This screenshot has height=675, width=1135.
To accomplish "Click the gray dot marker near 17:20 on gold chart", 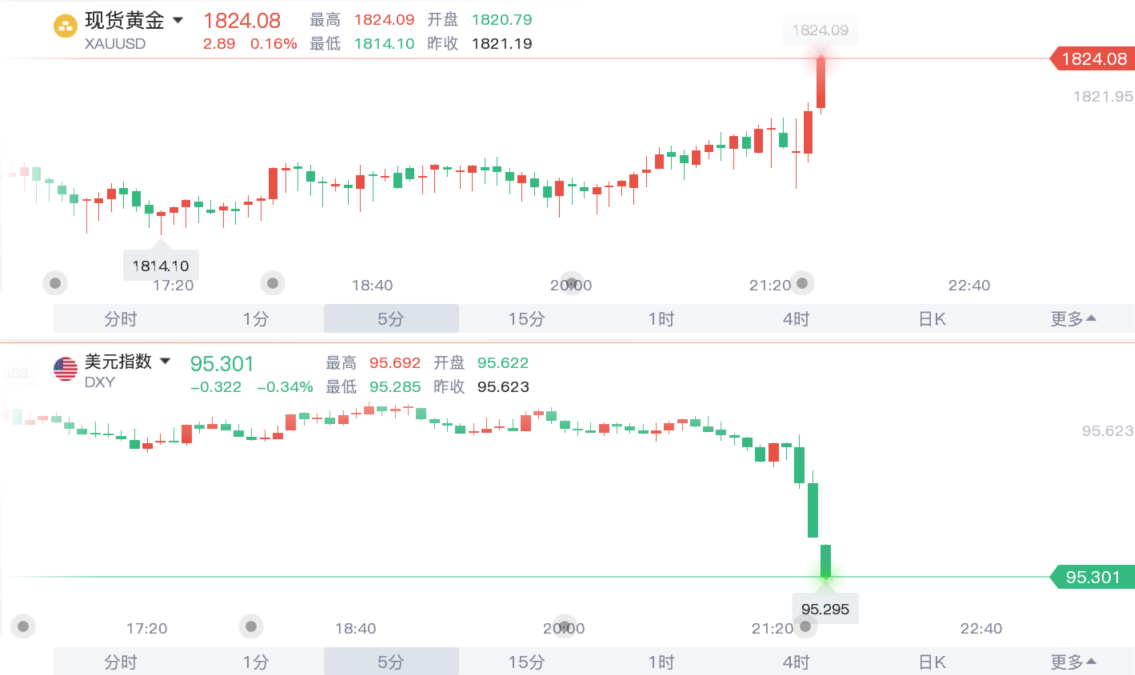I will point(55,283).
